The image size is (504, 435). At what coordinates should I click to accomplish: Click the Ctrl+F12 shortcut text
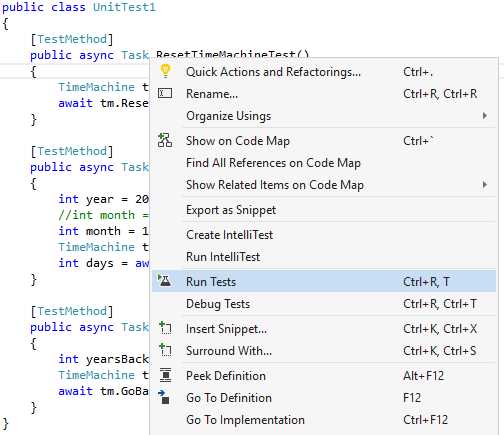click(x=426, y=420)
